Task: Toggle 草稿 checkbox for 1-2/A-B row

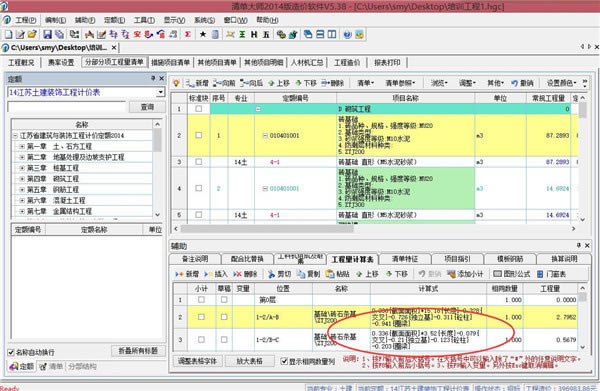Action: pos(224,317)
